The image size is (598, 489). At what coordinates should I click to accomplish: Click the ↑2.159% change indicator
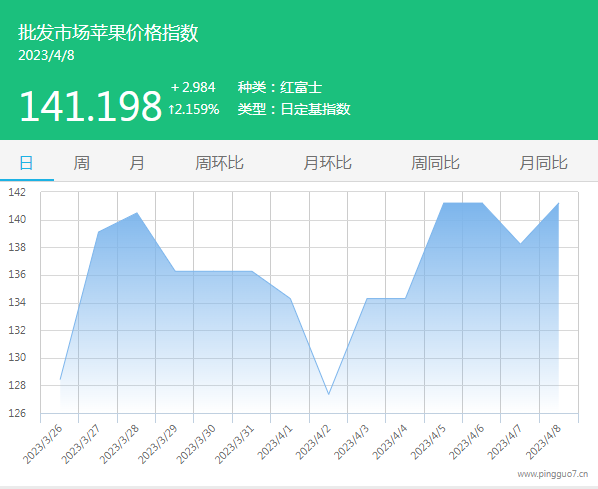[x=194, y=109]
